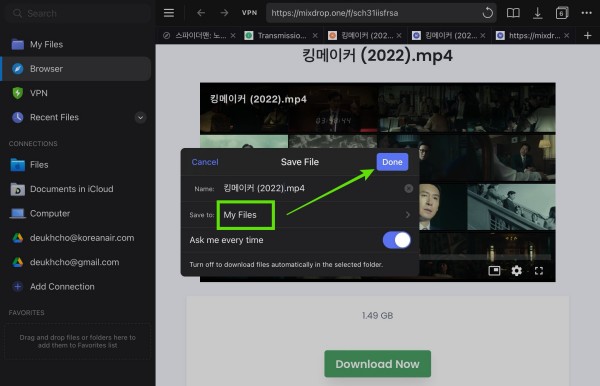Open the sidebar hamburger menu

pyautogui.click(x=169, y=13)
